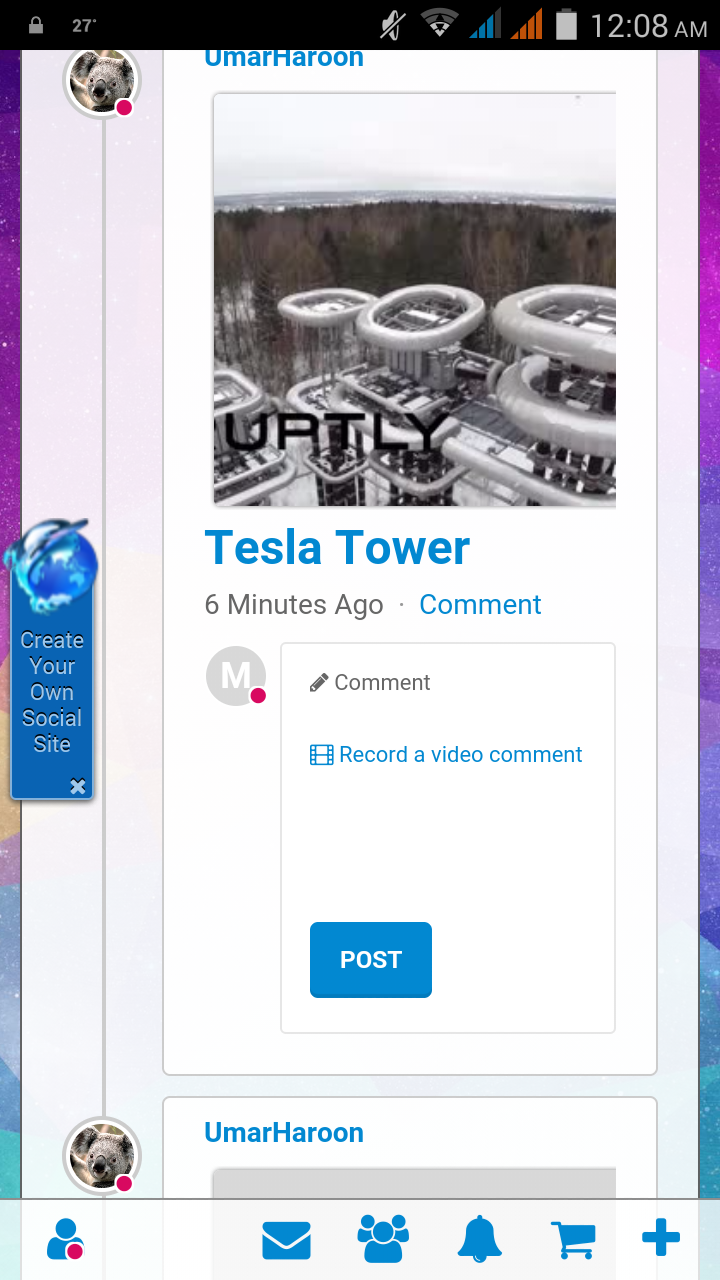Image resolution: width=720 pixels, height=1280 pixels.
Task: Click the film icon for video comment
Action: click(x=321, y=755)
